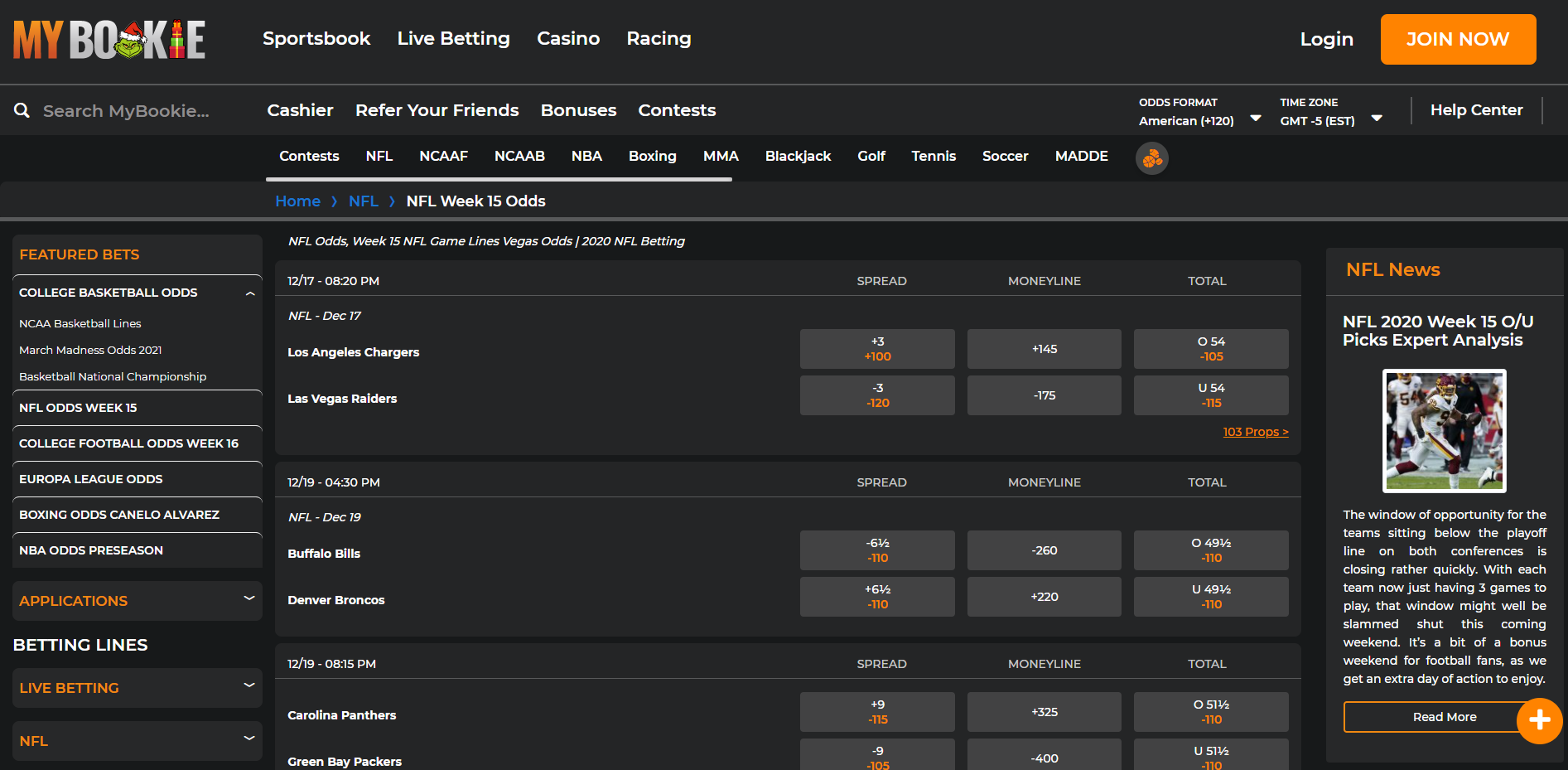This screenshot has width=1568, height=770.
Task: Select Broncos +220 moneyline
Action: 1044,597
